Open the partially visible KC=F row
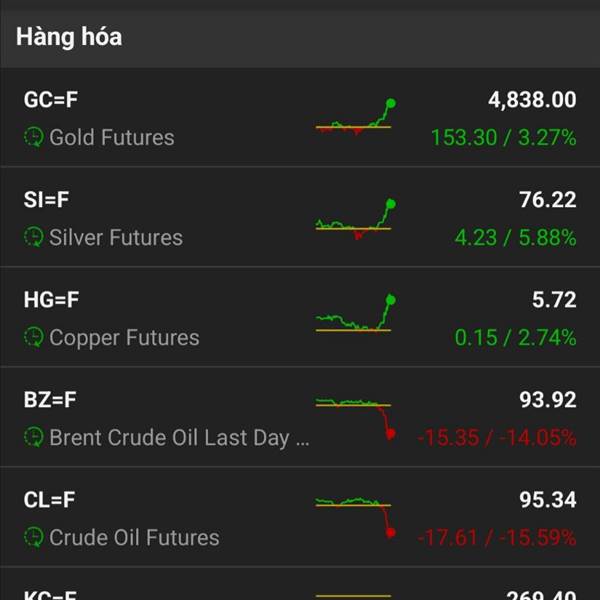 (300, 590)
